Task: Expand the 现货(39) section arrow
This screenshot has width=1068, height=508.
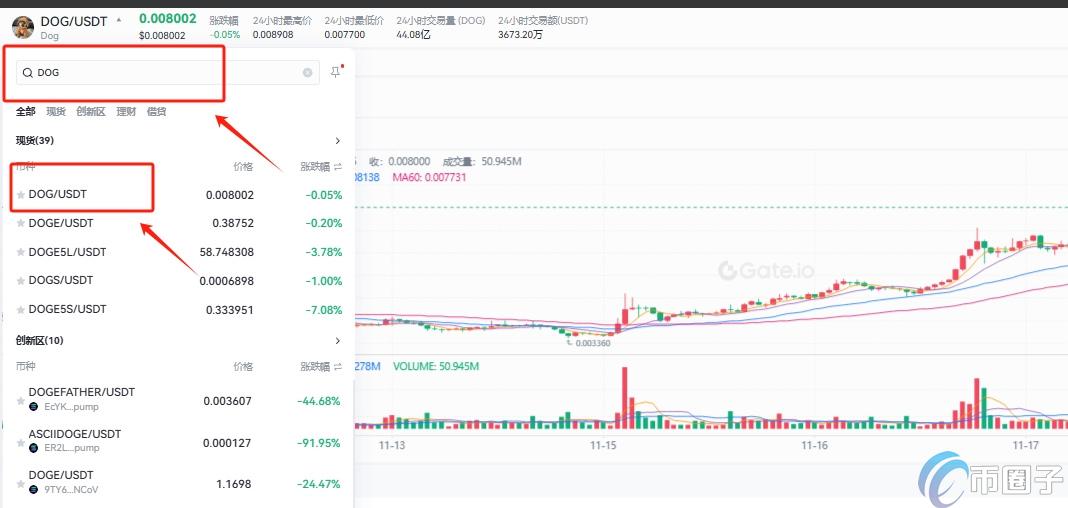Action: click(x=338, y=141)
